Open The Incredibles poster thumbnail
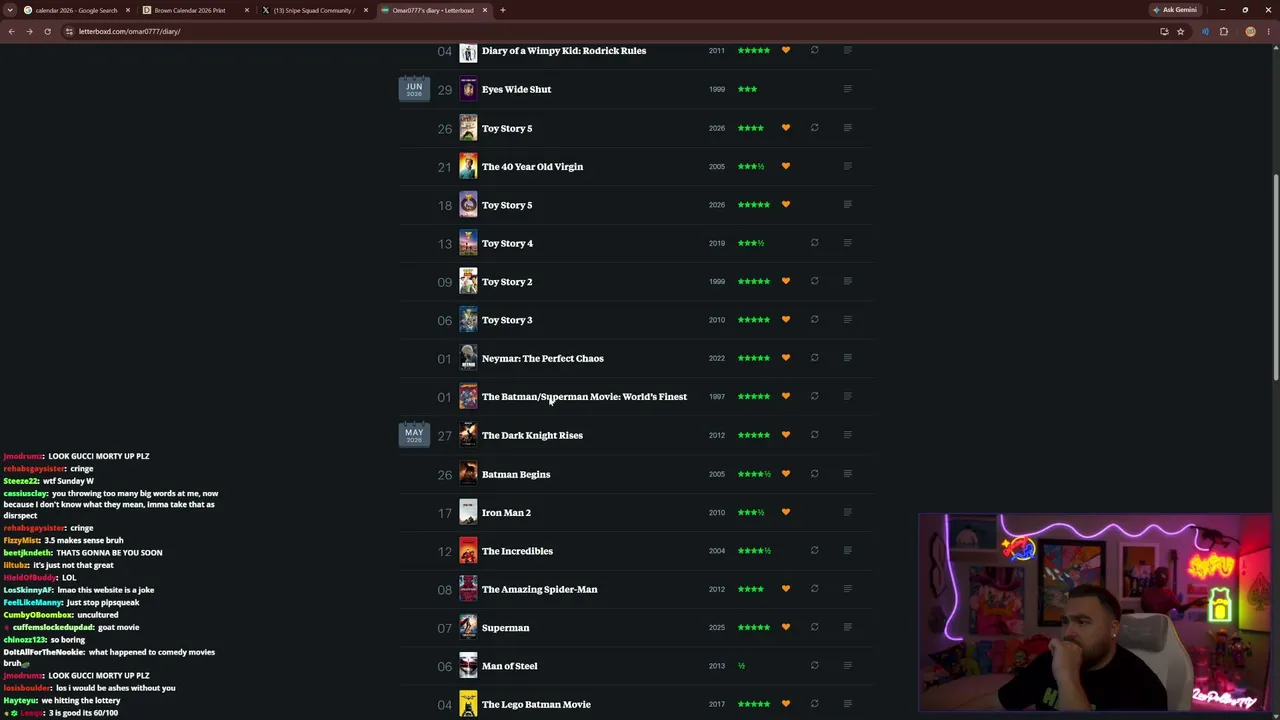 [468, 551]
